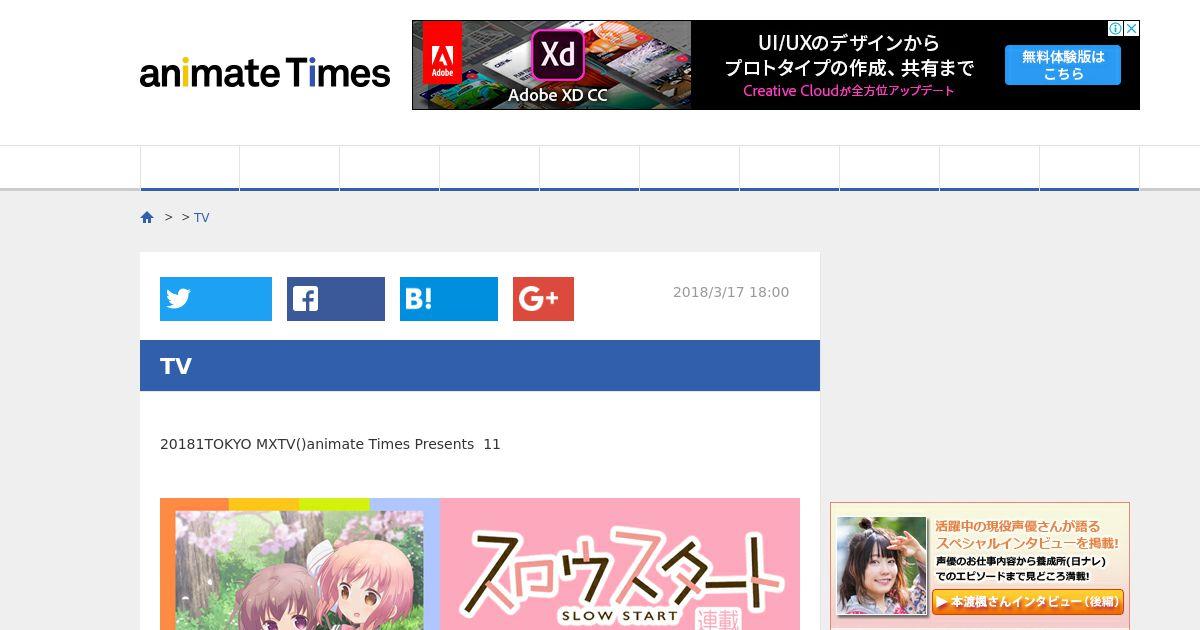Open Adobe XD CC banner ad
Image resolution: width=1200 pixels, height=630 pixels.
click(776, 65)
